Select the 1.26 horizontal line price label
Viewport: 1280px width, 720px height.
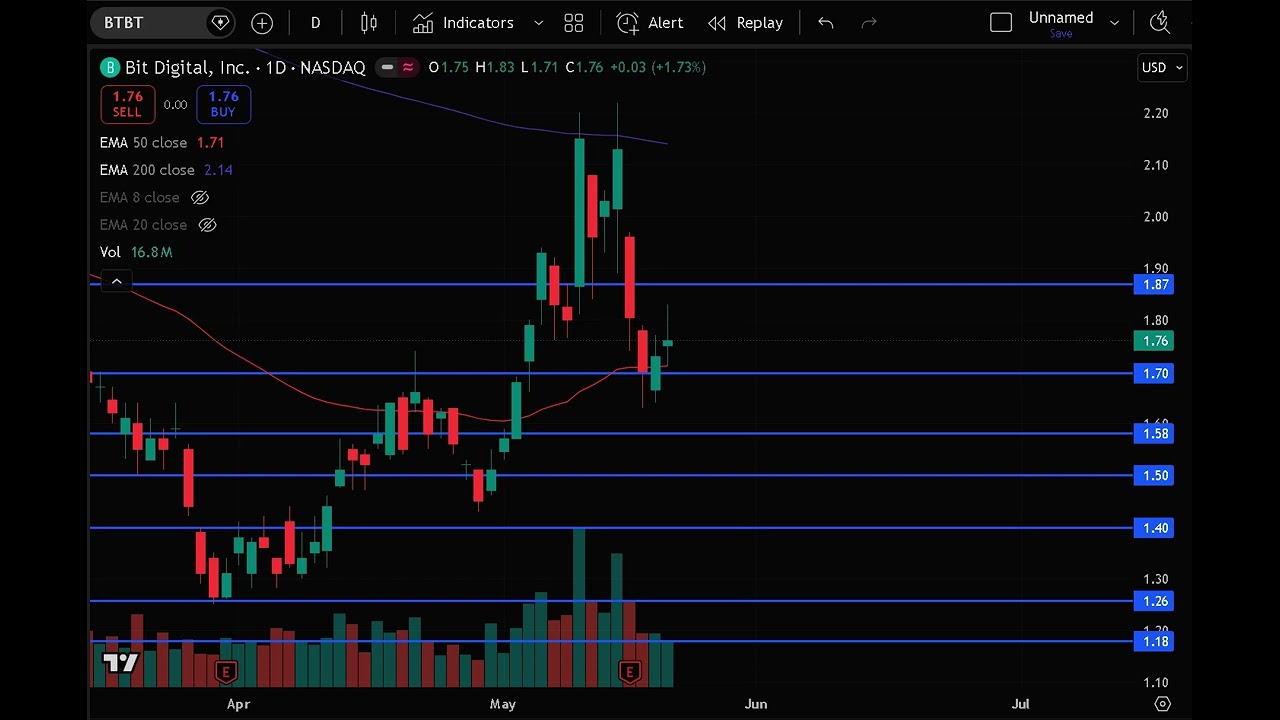click(x=1154, y=601)
